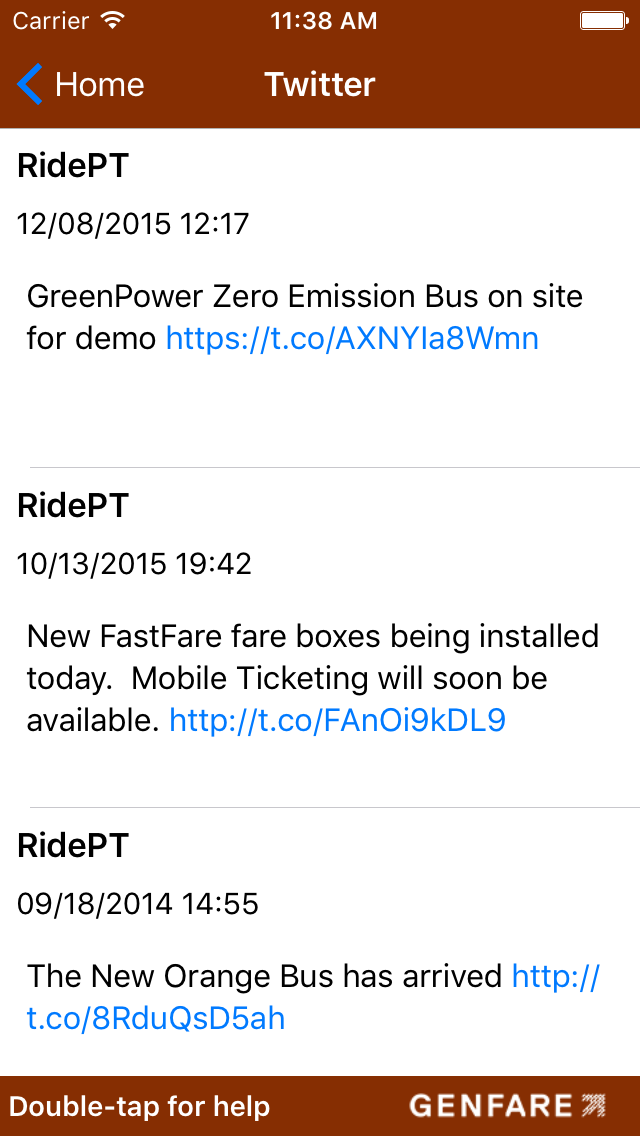The image size is (640, 1136).
Task: Tap the battery icon in status bar
Action: (x=601, y=19)
